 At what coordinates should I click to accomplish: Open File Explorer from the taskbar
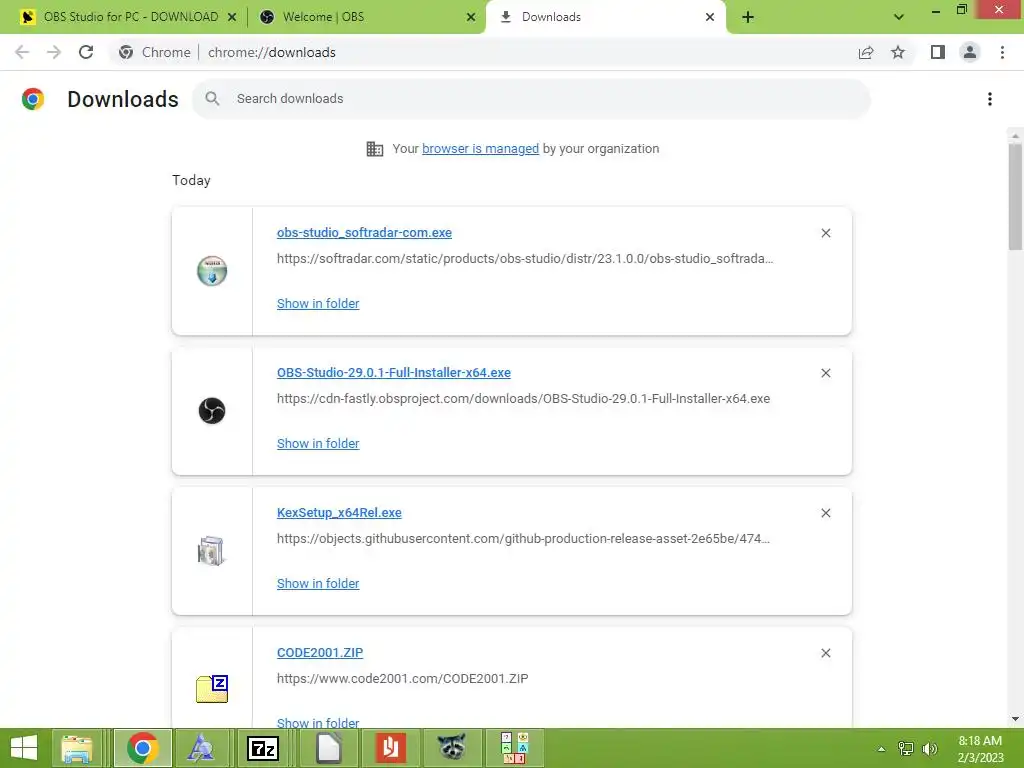click(76, 748)
